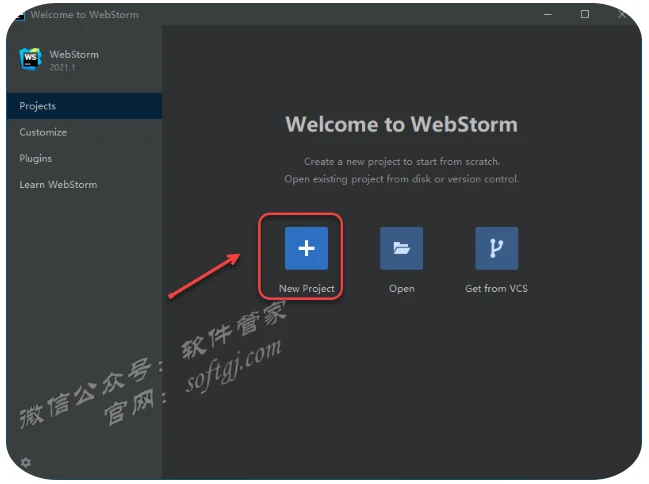Viewport: 649px width, 484px height.
Task: Open the settings gear in the bottom-left corner
Action: 26,462
